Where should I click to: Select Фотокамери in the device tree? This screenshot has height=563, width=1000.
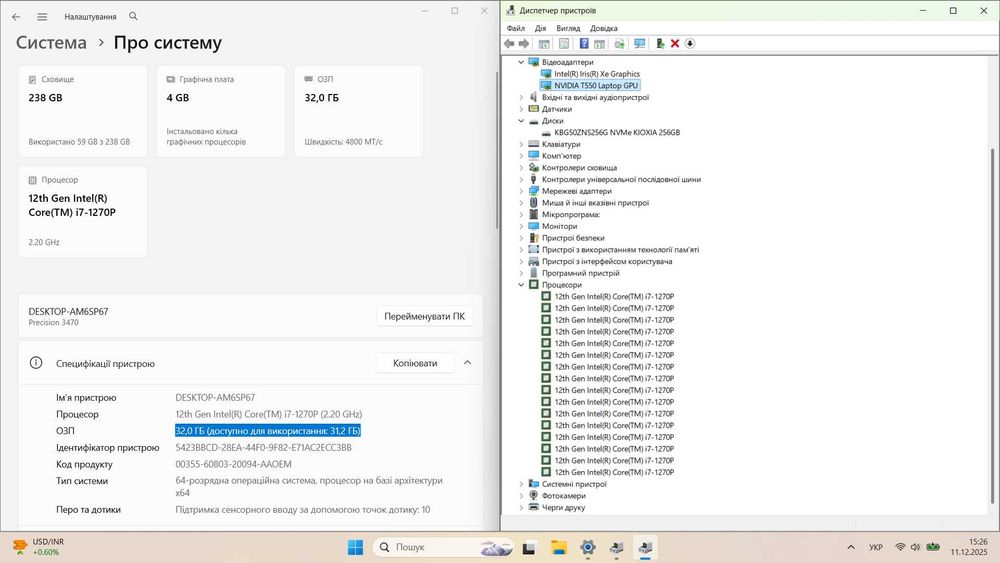click(x=563, y=495)
